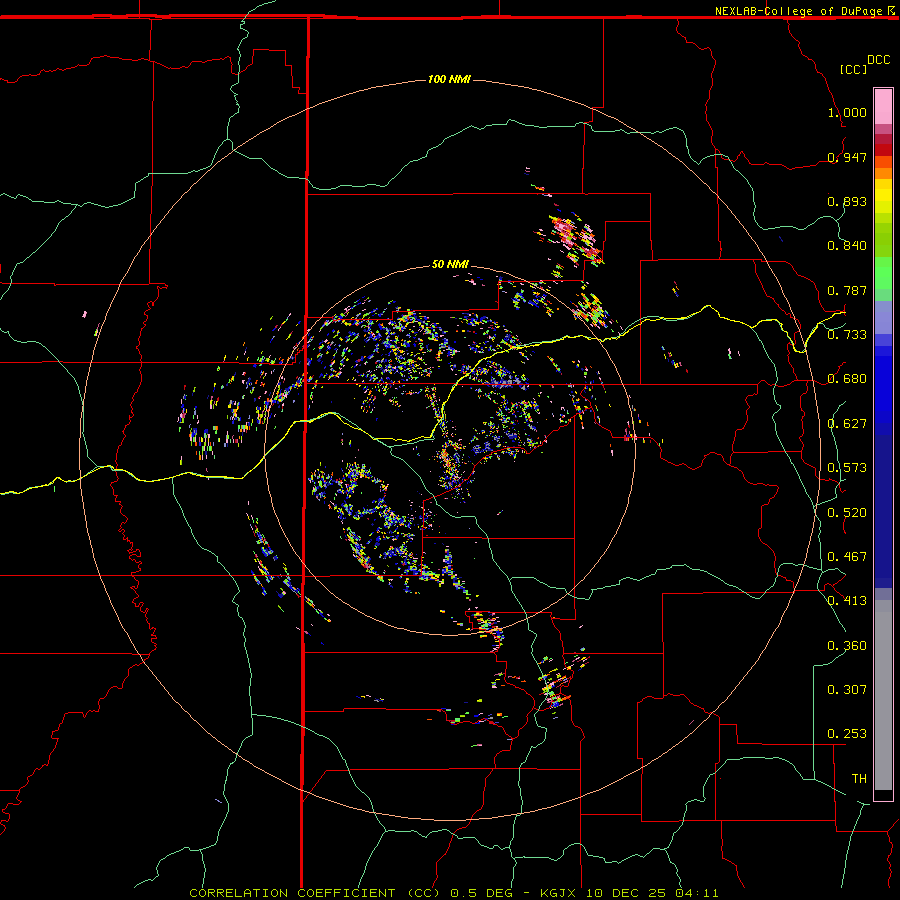The image size is (900, 900).
Task: Click the 0.413 scale value
Action: coord(847,601)
